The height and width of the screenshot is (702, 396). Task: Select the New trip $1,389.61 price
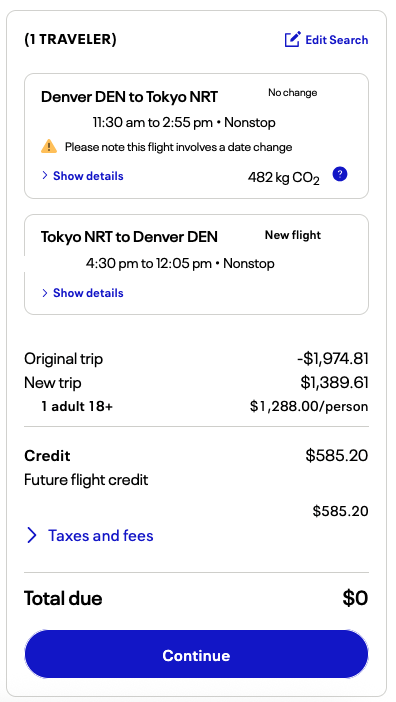coord(334,383)
